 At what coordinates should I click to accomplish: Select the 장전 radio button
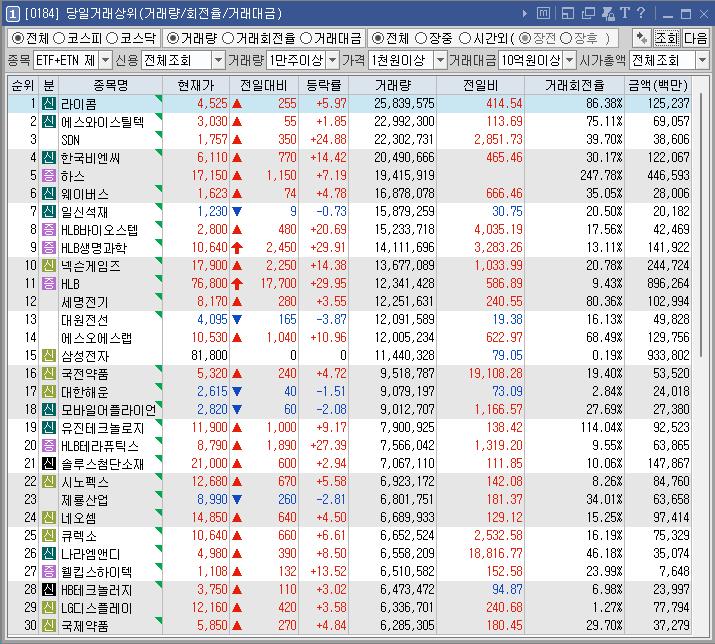[x=525, y=38]
